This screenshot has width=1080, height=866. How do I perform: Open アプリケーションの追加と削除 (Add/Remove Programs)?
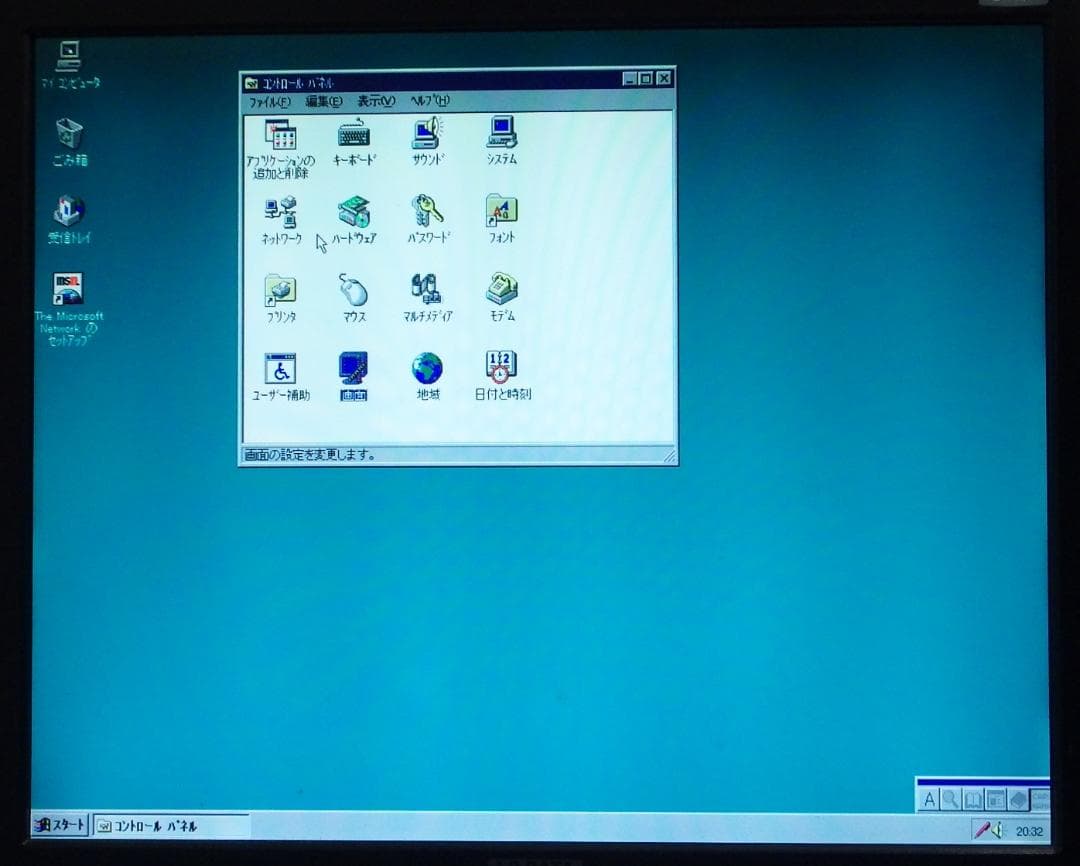[x=279, y=135]
